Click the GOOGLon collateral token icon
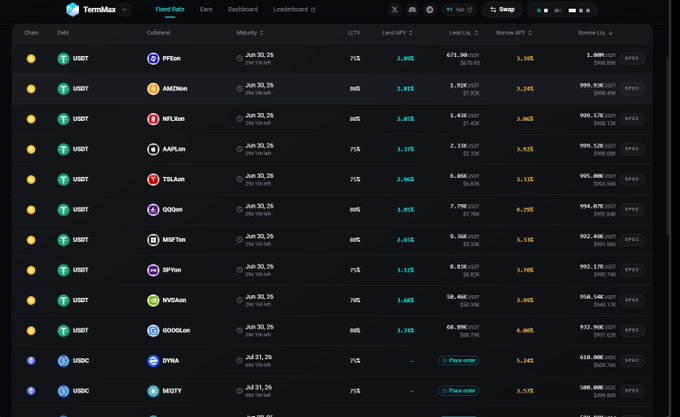680x417 pixels. pyautogui.click(x=153, y=331)
